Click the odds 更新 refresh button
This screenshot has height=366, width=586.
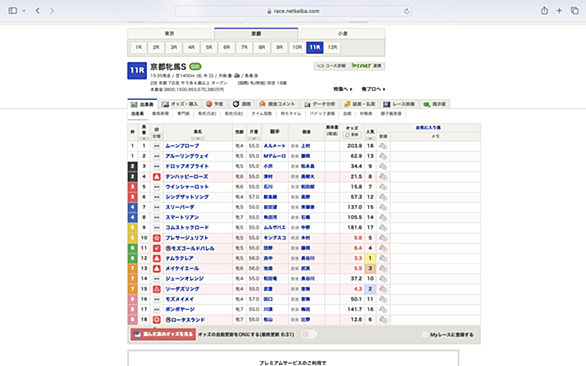(x=352, y=135)
